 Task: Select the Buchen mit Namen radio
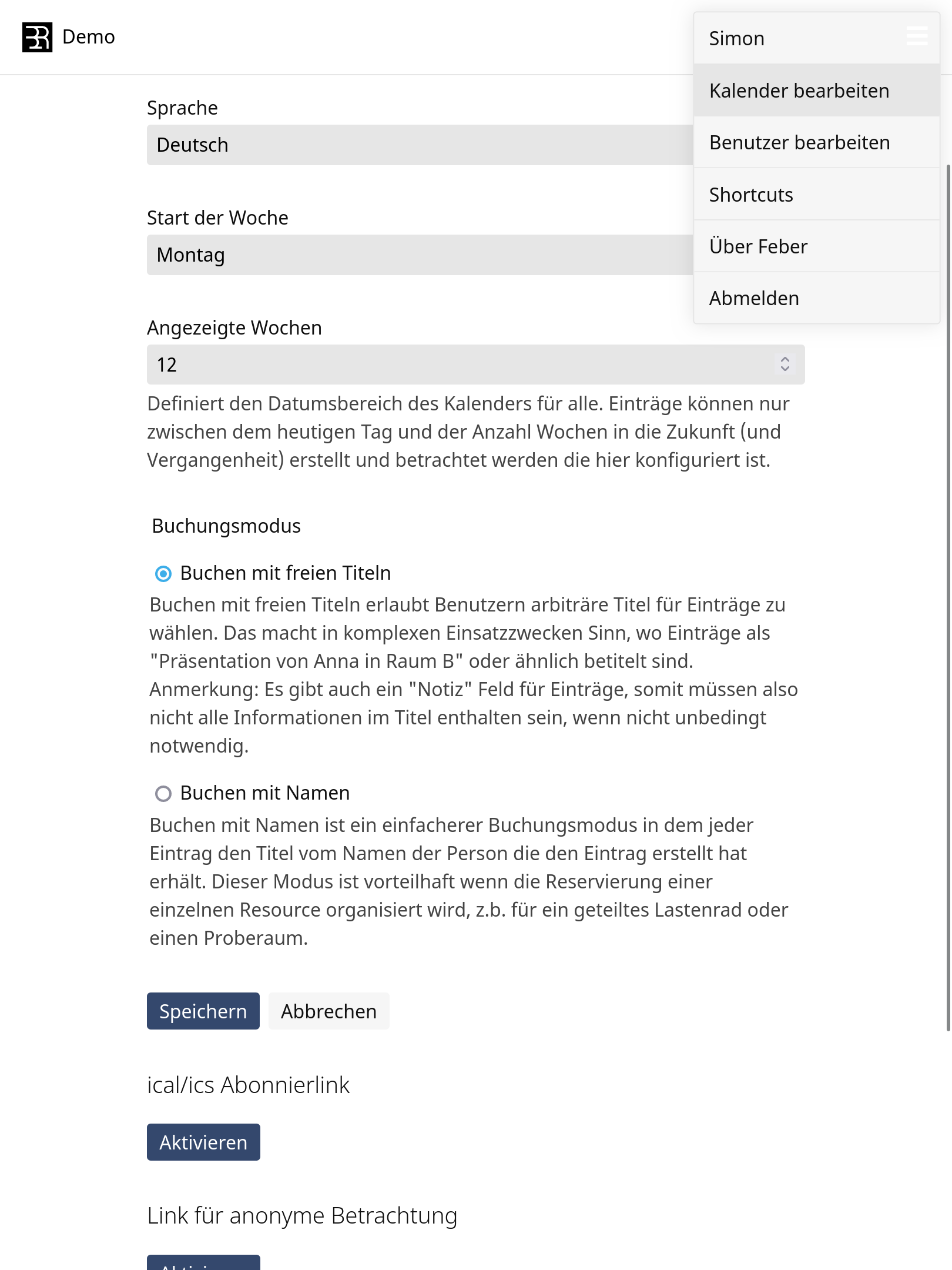point(163,794)
